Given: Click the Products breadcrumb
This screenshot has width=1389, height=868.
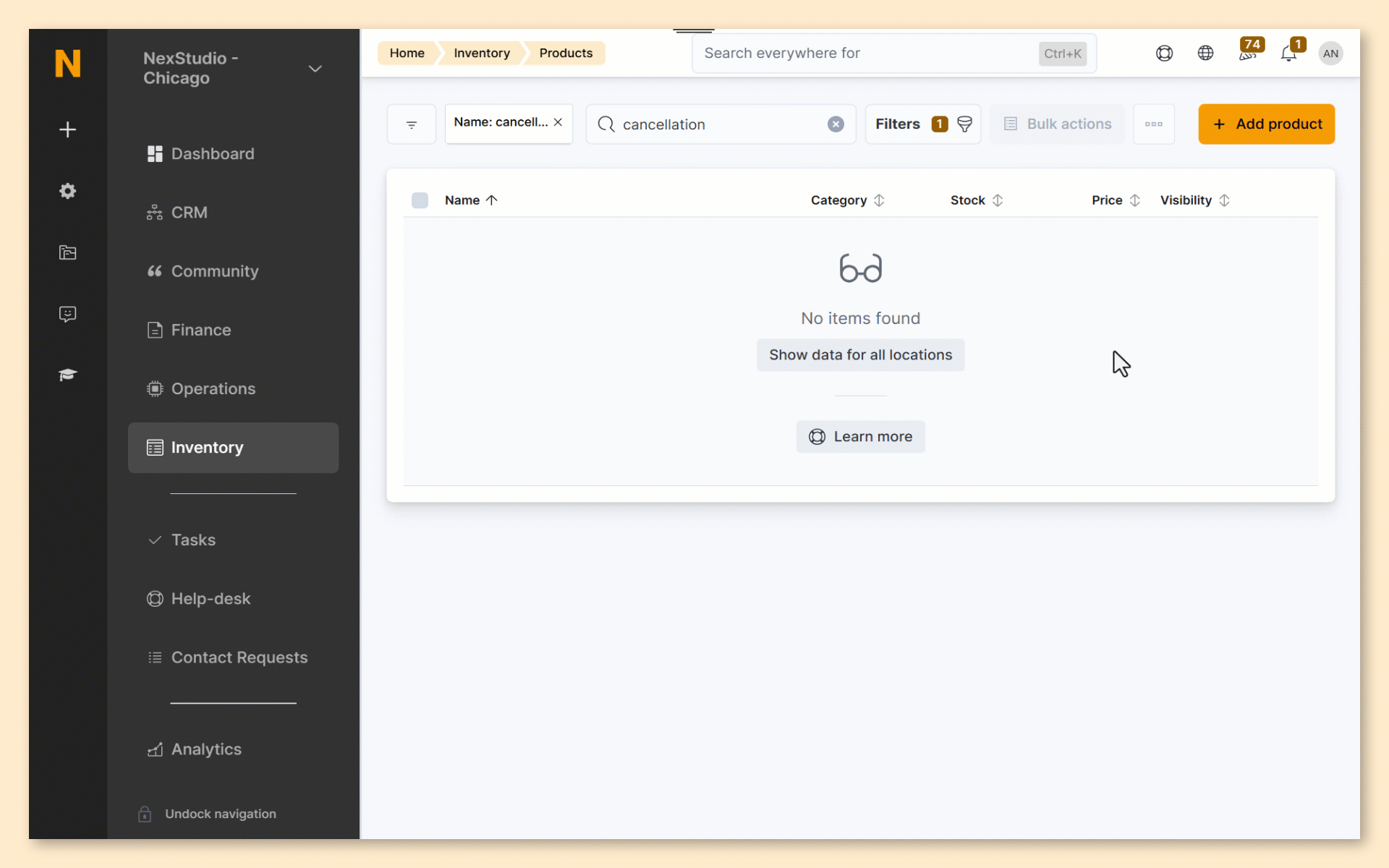Looking at the screenshot, I should (566, 53).
